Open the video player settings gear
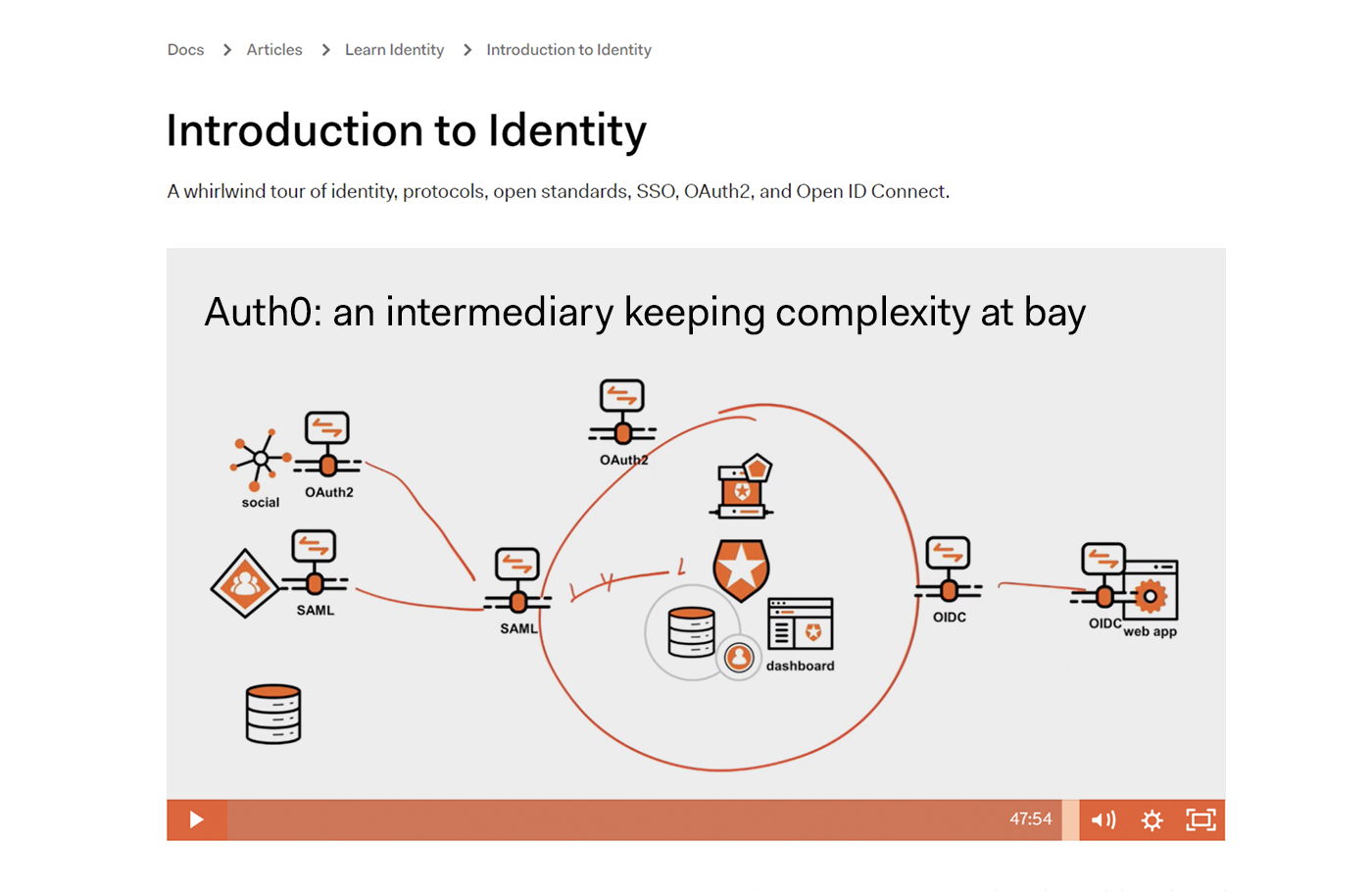This screenshot has width=1372, height=892. [x=1153, y=819]
